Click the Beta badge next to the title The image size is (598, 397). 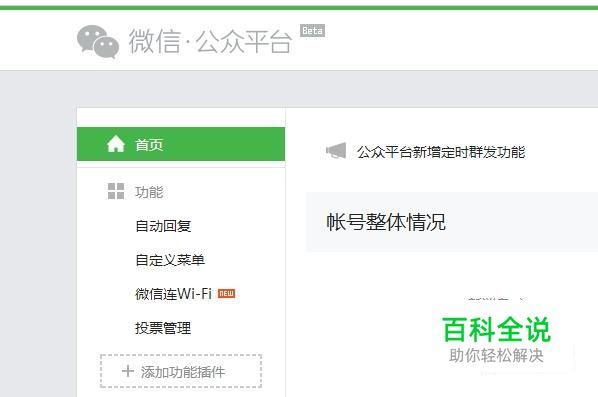click(312, 31)
